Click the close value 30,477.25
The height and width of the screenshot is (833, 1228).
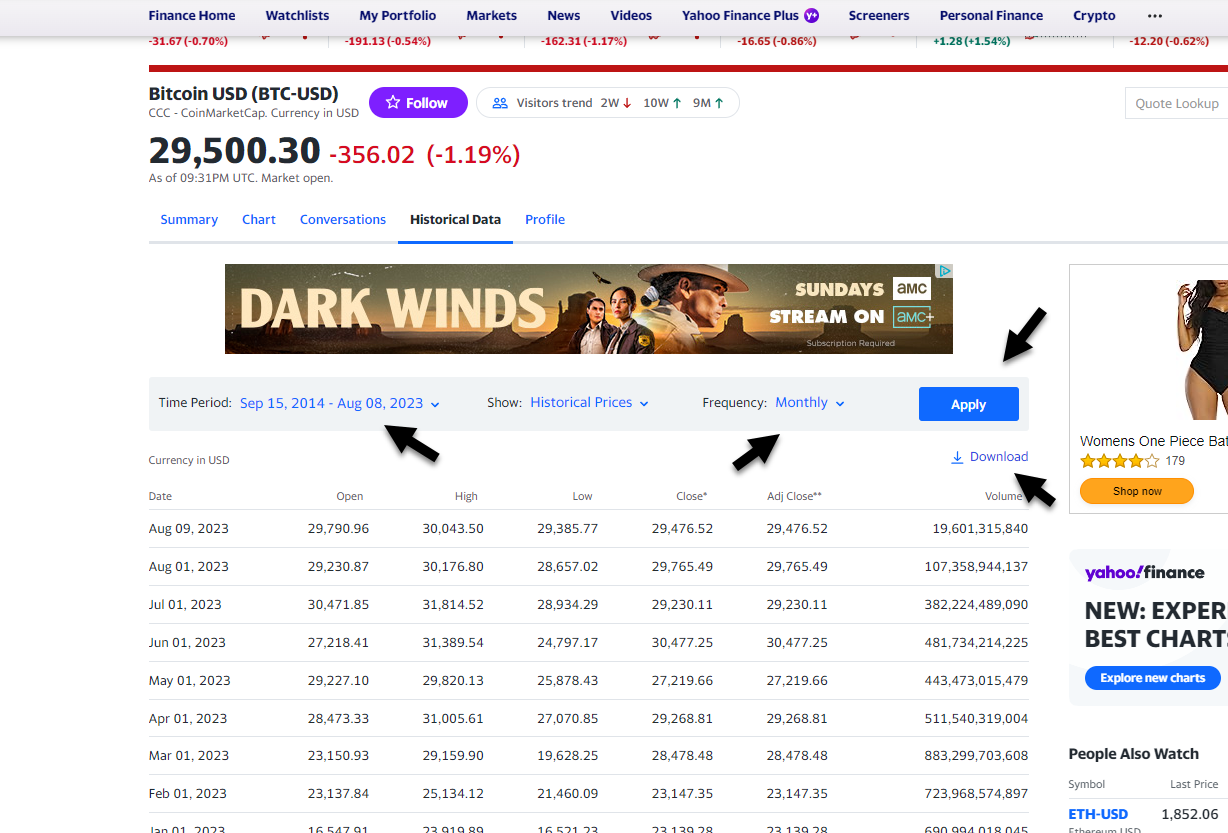pos(682,643)
